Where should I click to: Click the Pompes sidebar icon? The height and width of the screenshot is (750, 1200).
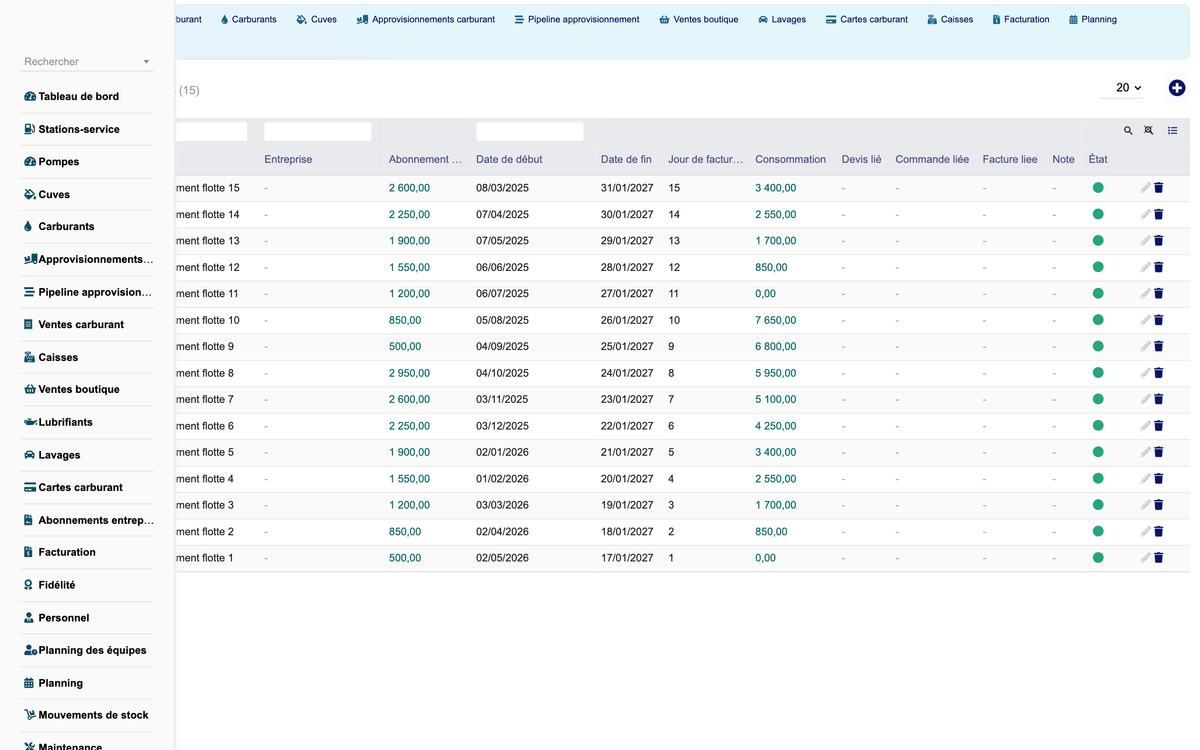pyautogui.click(x=30, y=161)
